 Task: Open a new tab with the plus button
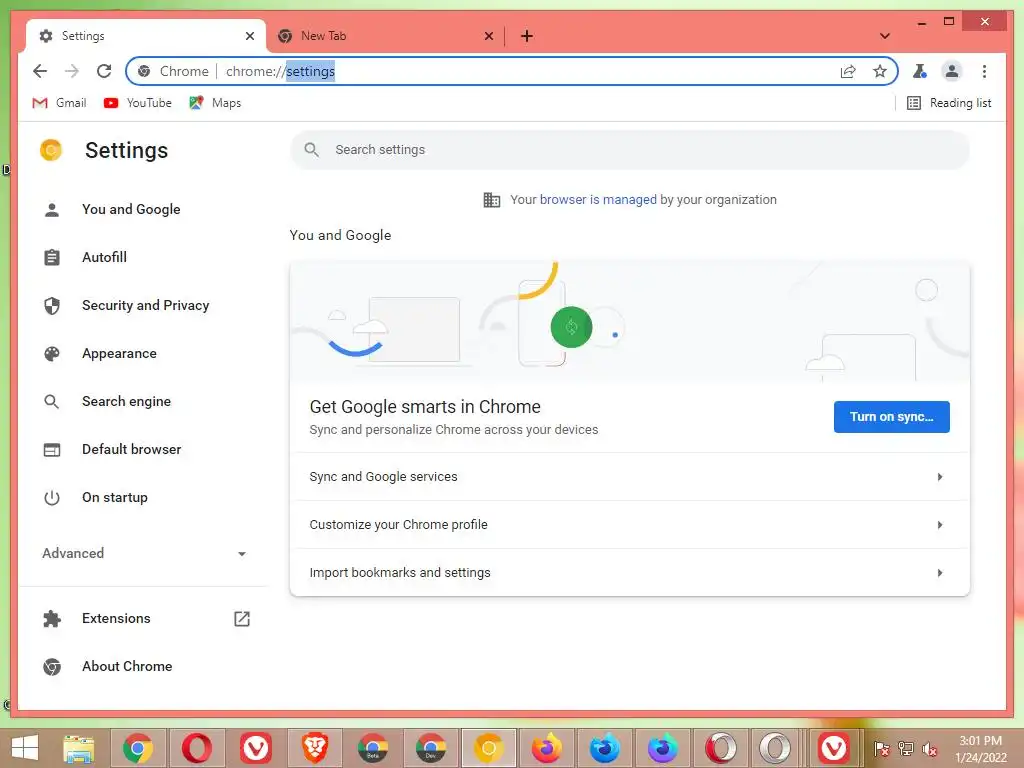point(526,36)
